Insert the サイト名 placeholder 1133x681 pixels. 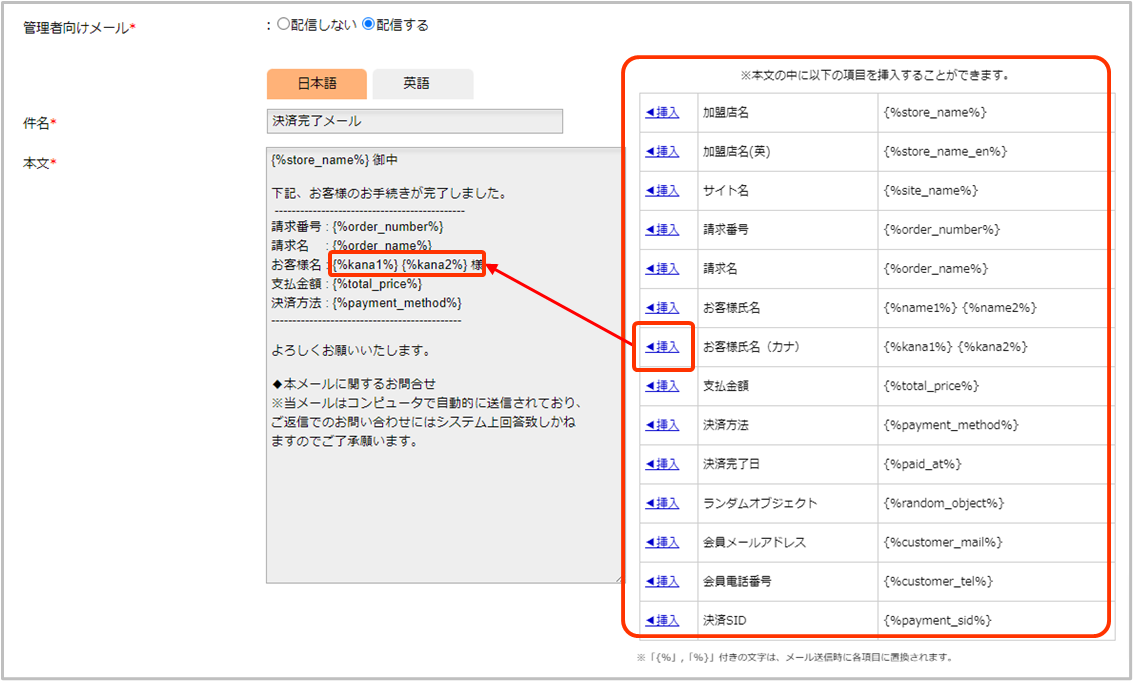point(662,190)
